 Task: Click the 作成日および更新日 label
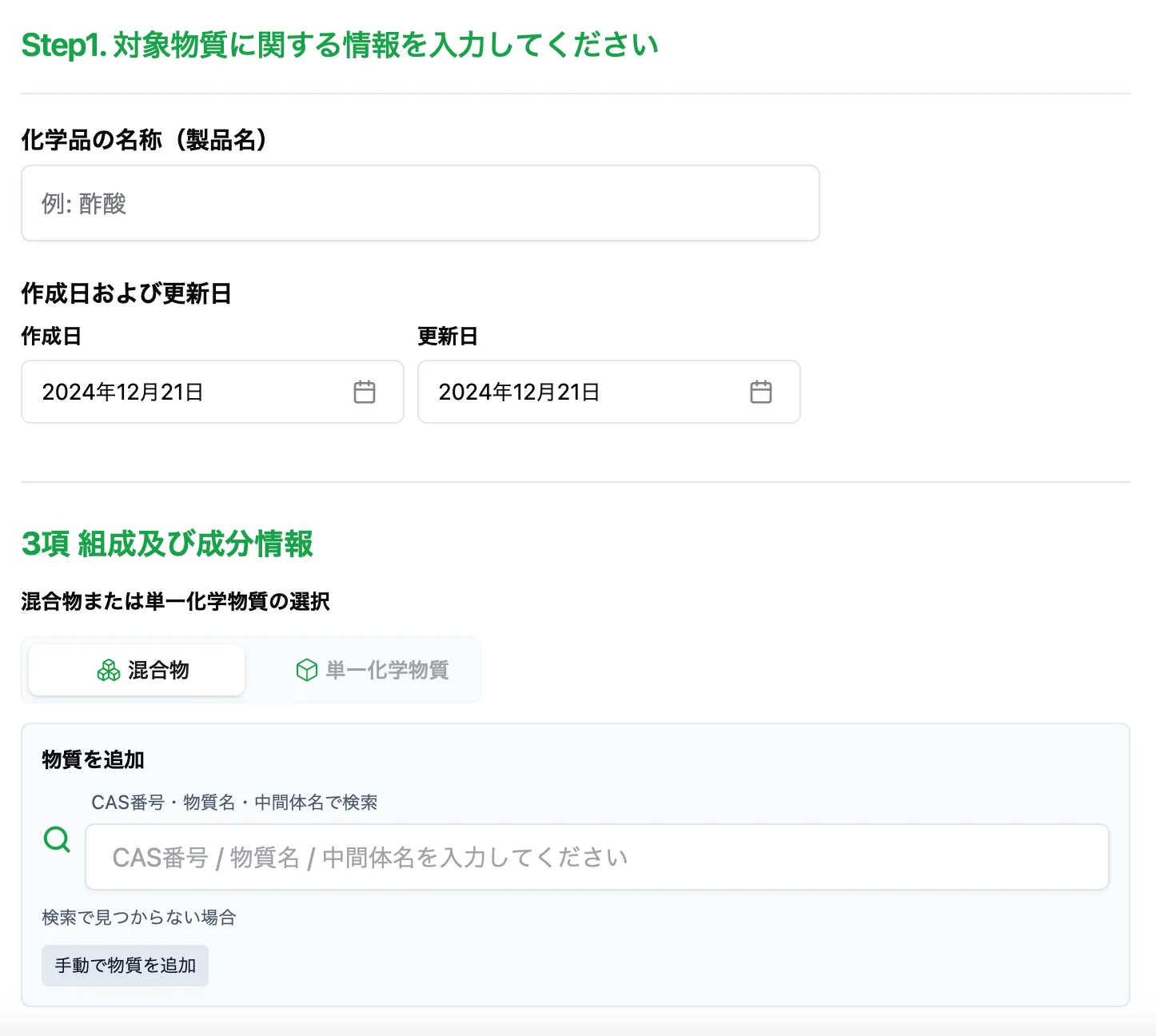coord(126,293)
